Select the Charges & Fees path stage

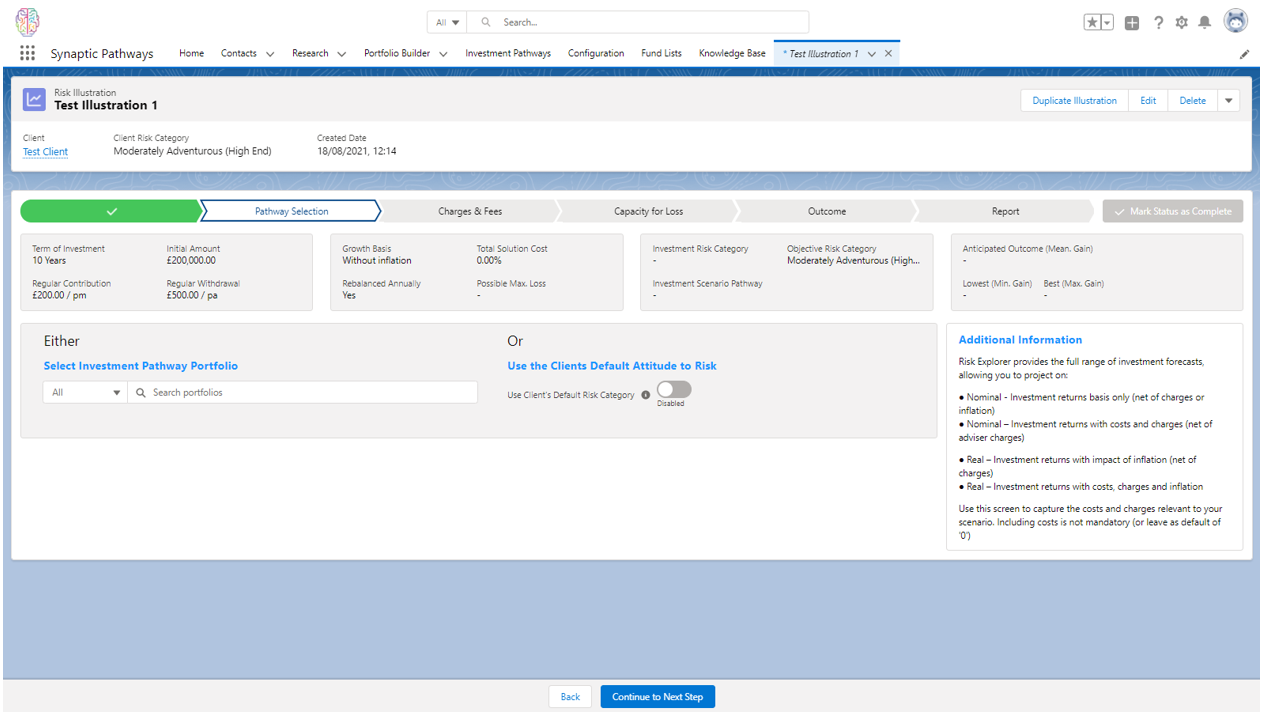pyautogui.click(x=470, y=211)
